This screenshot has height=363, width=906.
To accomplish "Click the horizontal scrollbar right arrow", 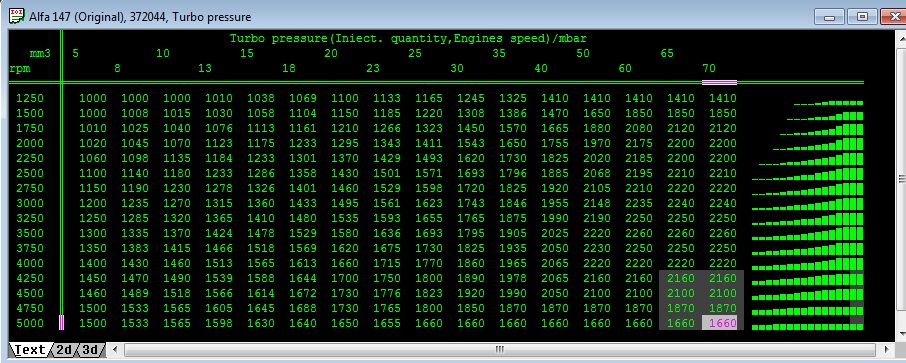I will click(x=886, y=350).
